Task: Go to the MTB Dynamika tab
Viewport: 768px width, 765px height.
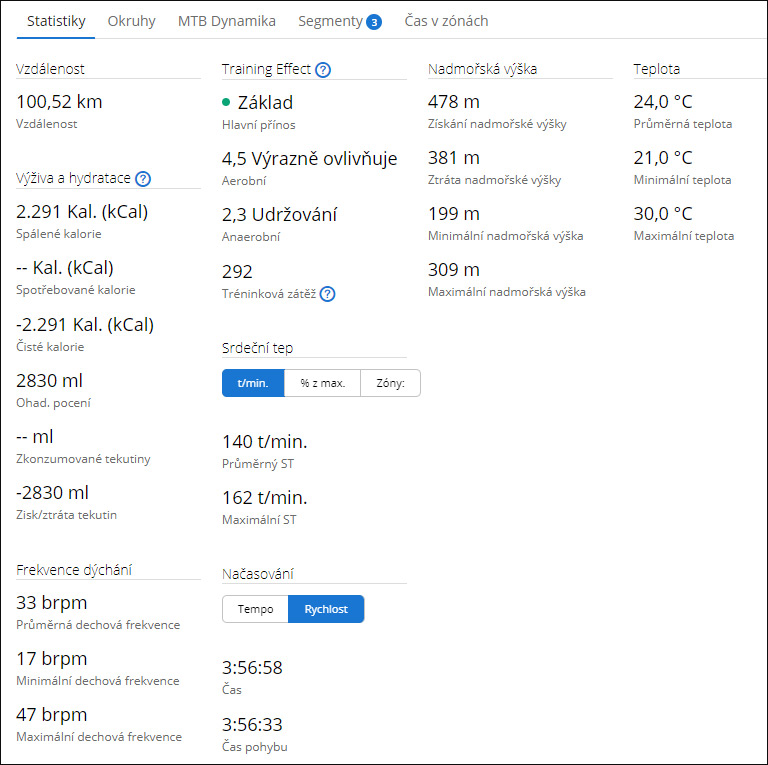Action: click(x=226, y=21)
